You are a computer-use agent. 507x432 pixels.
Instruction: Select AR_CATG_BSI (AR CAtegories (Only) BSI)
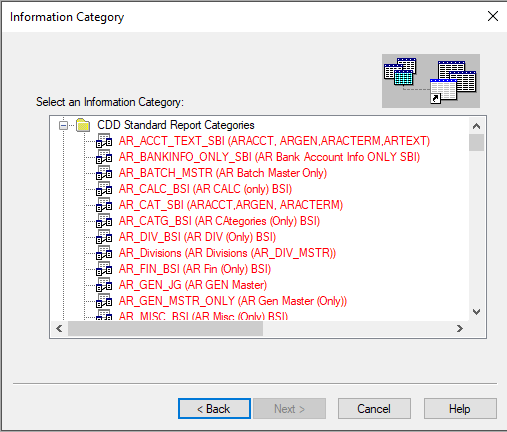tap(219, 221)
